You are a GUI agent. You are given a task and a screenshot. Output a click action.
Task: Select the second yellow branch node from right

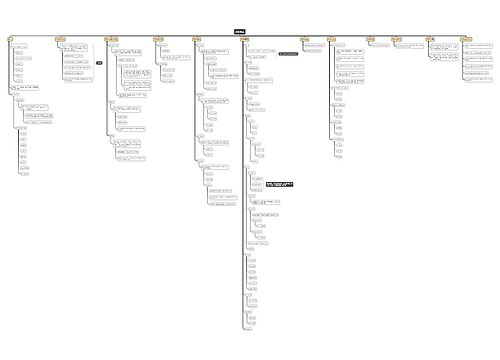click(430, 39)
